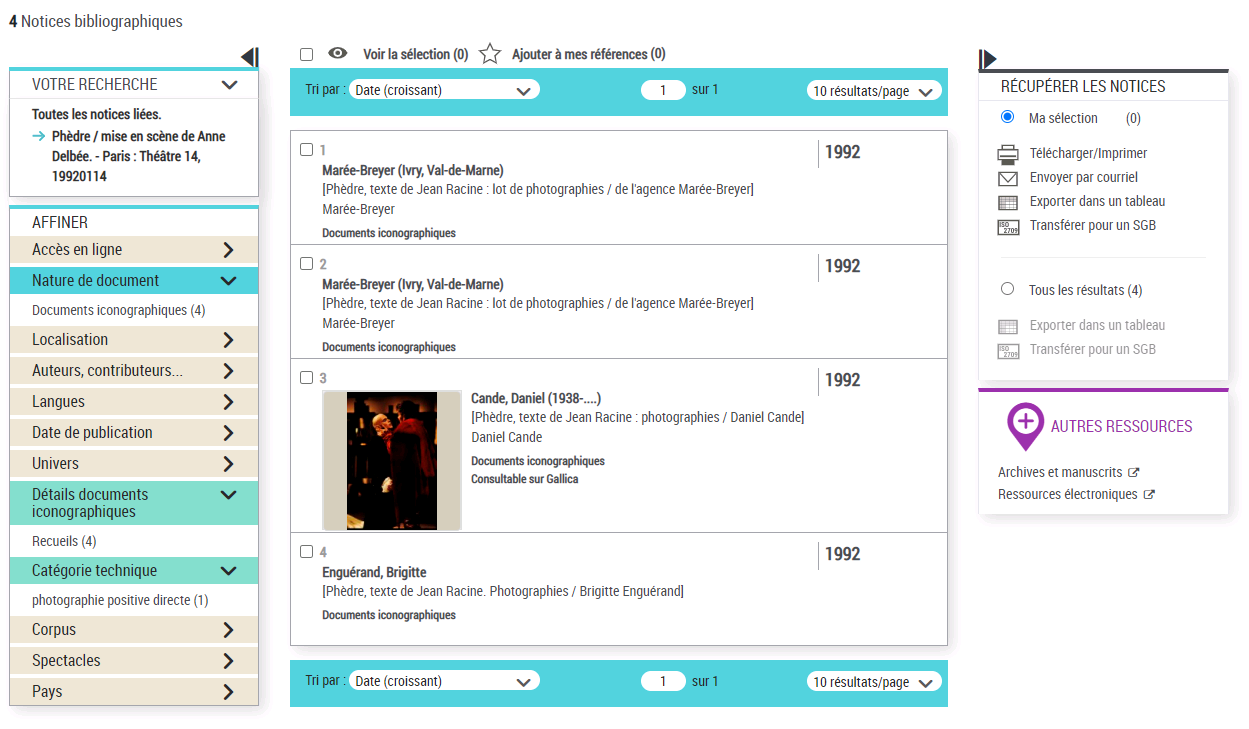Click the table icon under Ma sélection
1249x729 pixels.
pyautogui.click(x=1008, y=202)
